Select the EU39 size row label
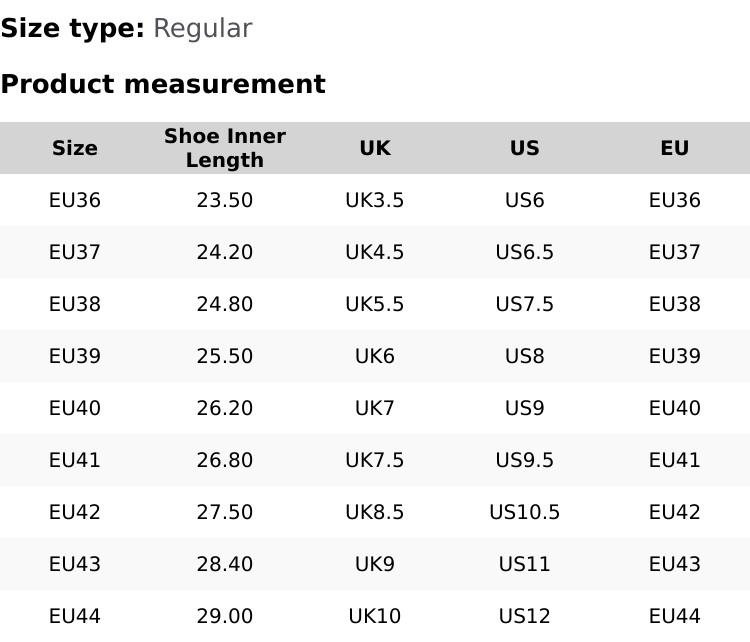The image size is (750, 642). (x=75, y=356)
